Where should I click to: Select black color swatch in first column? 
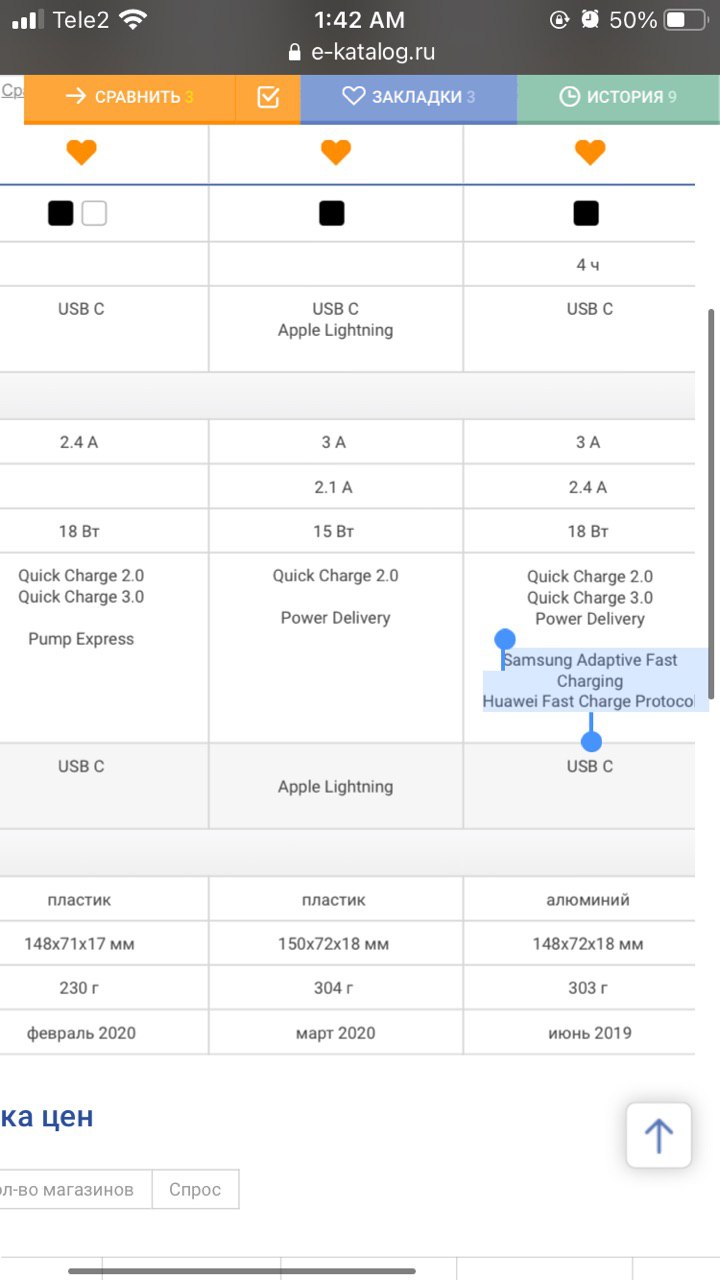(61, 213)
